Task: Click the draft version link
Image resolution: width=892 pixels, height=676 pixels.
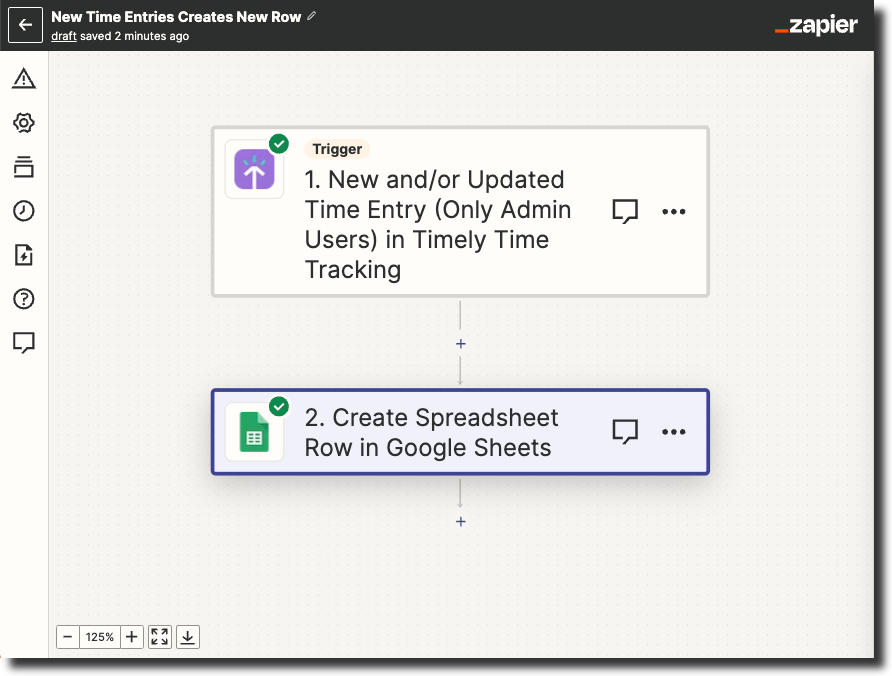Action: (x=64, y=36)
